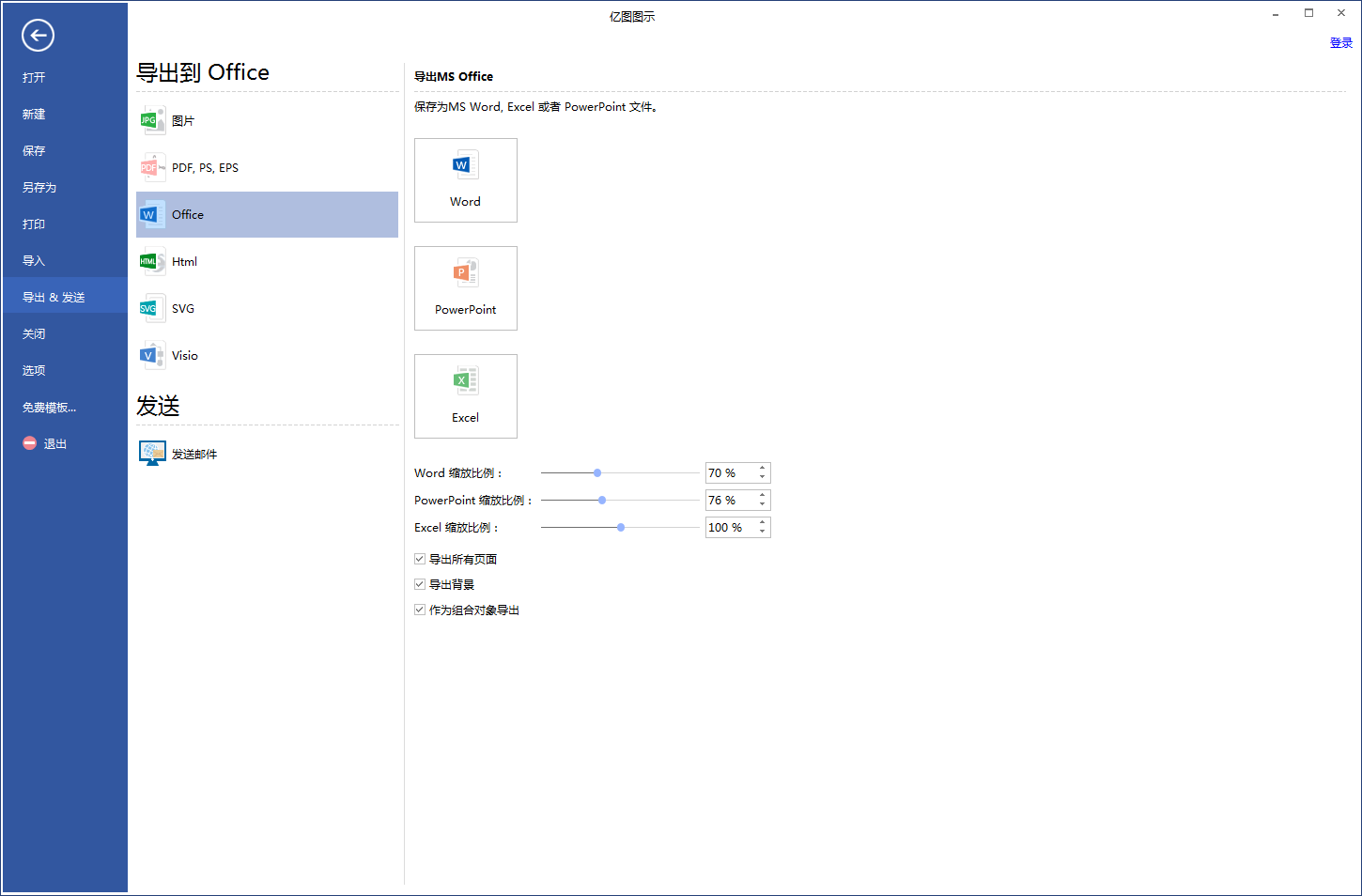This screenshot has width=1362, height=896.
Task: Click the 退出 exit label
Action: tap(55, 444)
